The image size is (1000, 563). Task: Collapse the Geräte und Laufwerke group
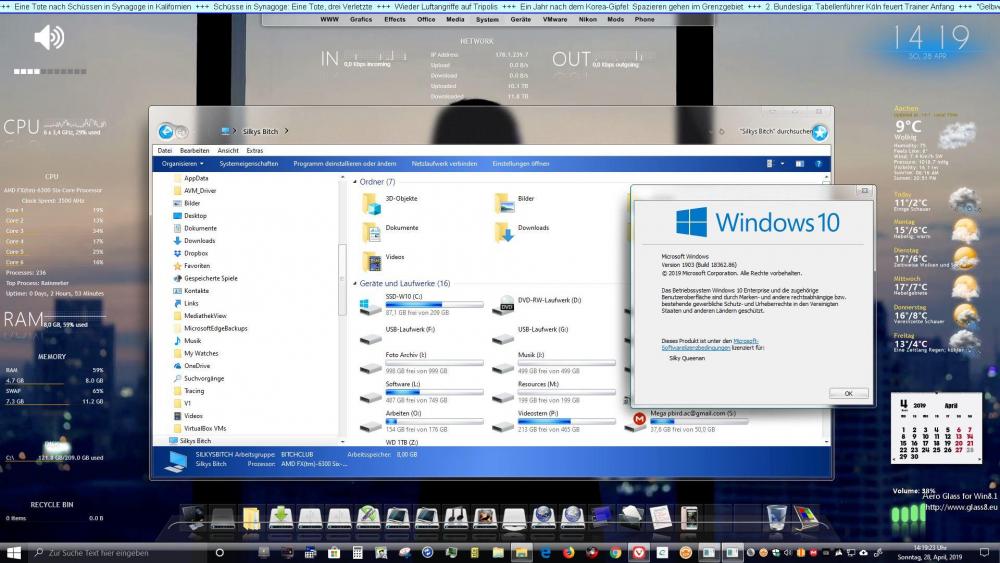(353, 283)
